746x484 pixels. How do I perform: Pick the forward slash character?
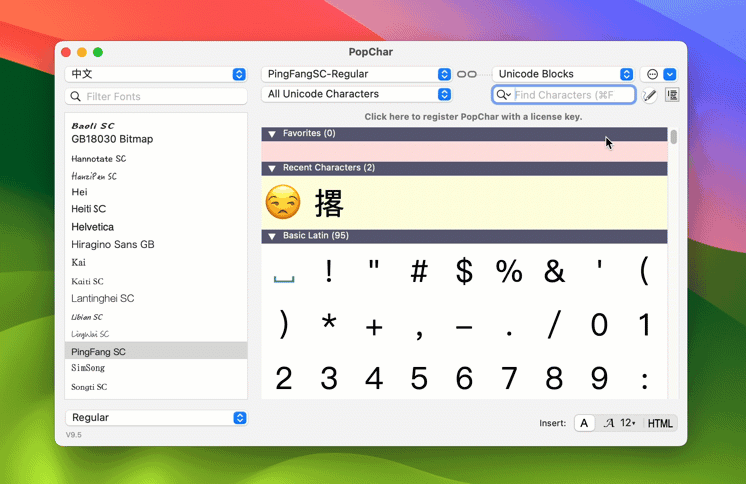point(554,325)
